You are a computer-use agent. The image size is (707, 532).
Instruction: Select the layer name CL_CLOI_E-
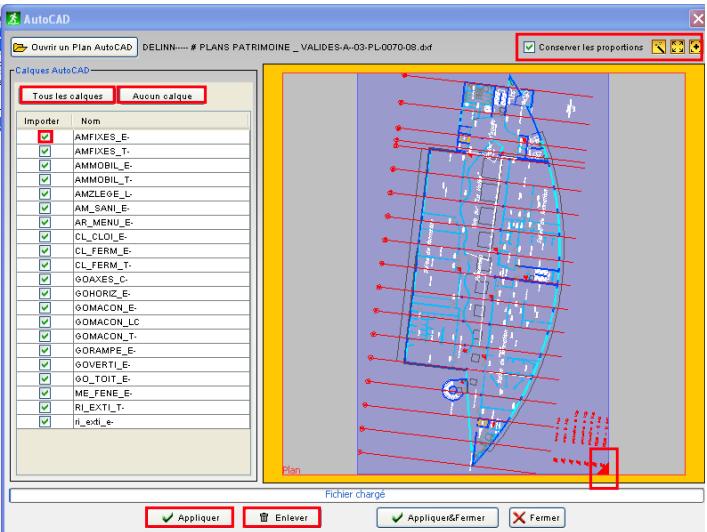[x=101, y=236]
